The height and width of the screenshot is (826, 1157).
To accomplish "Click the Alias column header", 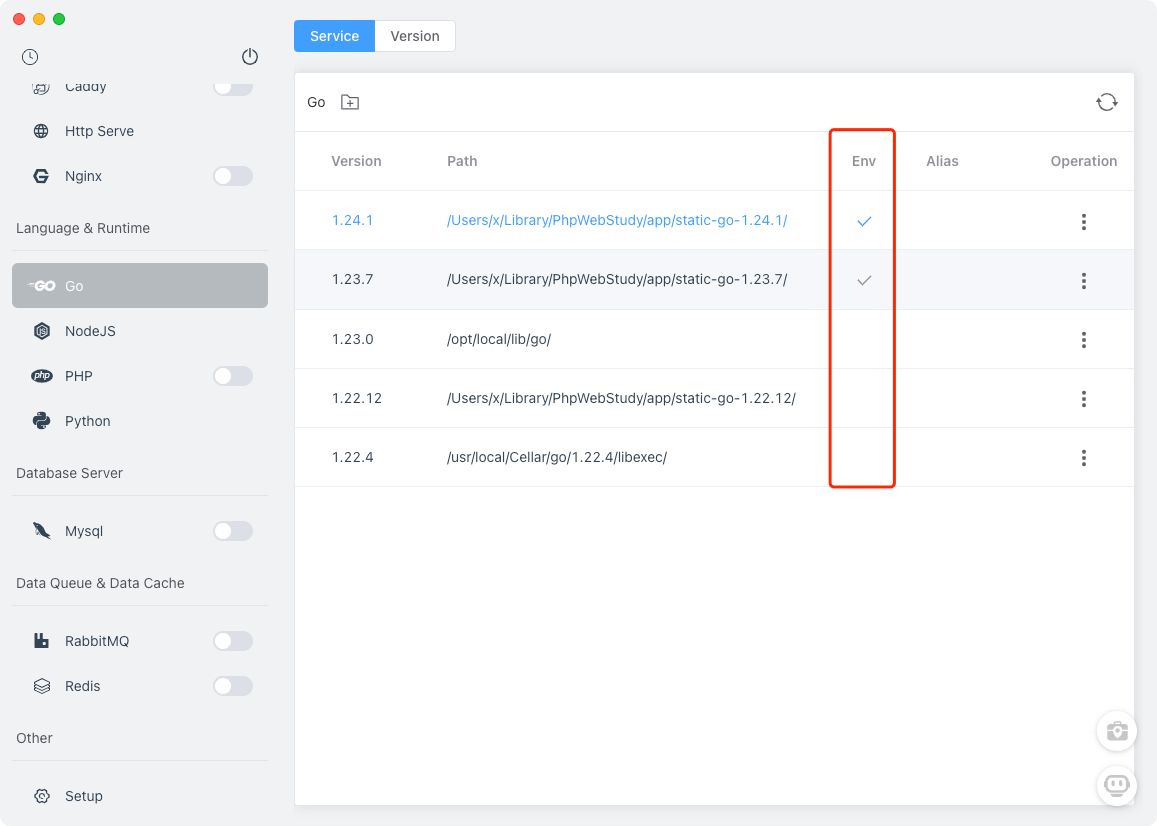I will pos(942,162).
